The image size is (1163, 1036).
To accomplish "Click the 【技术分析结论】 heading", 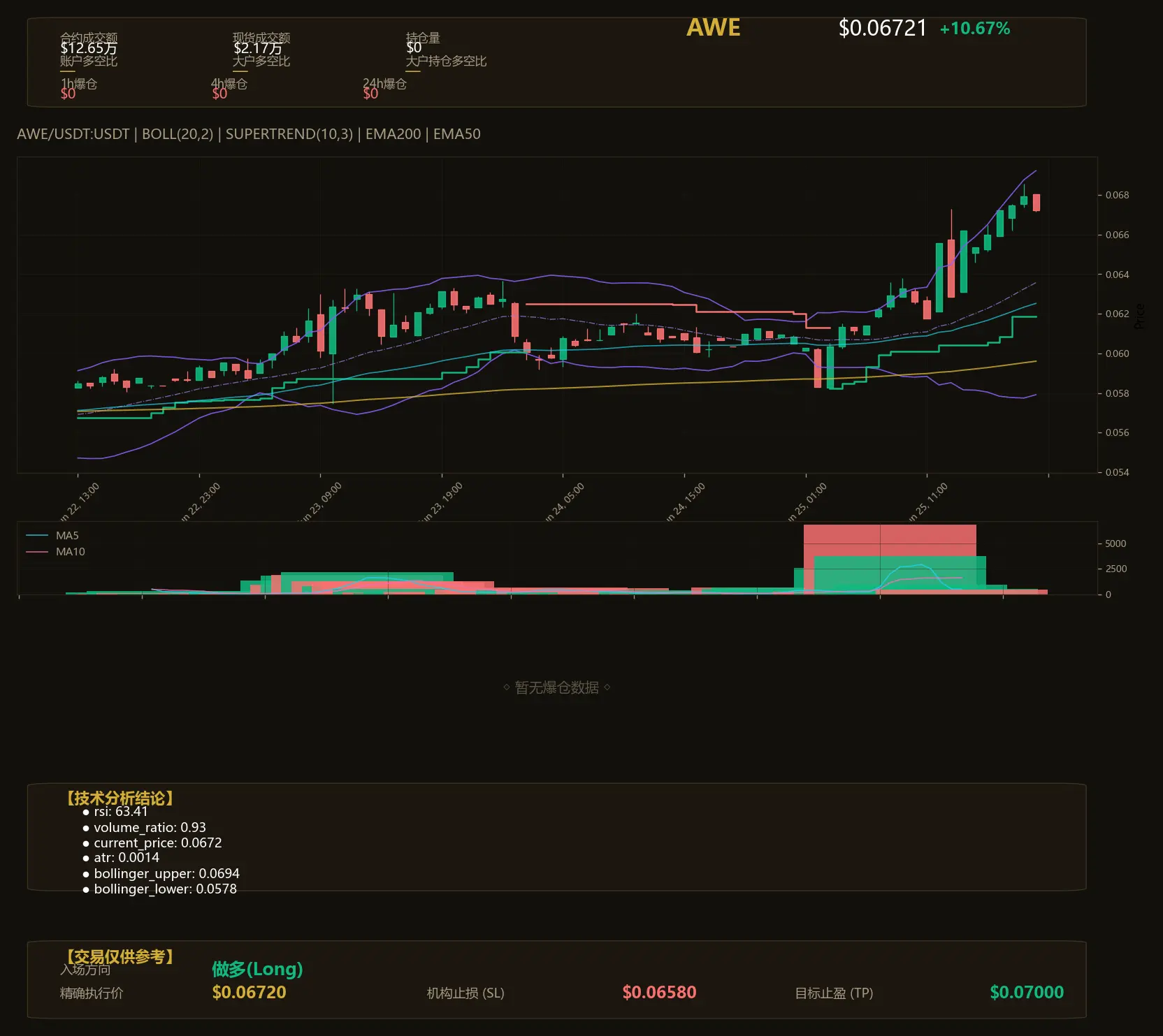I will coord(120,798).
